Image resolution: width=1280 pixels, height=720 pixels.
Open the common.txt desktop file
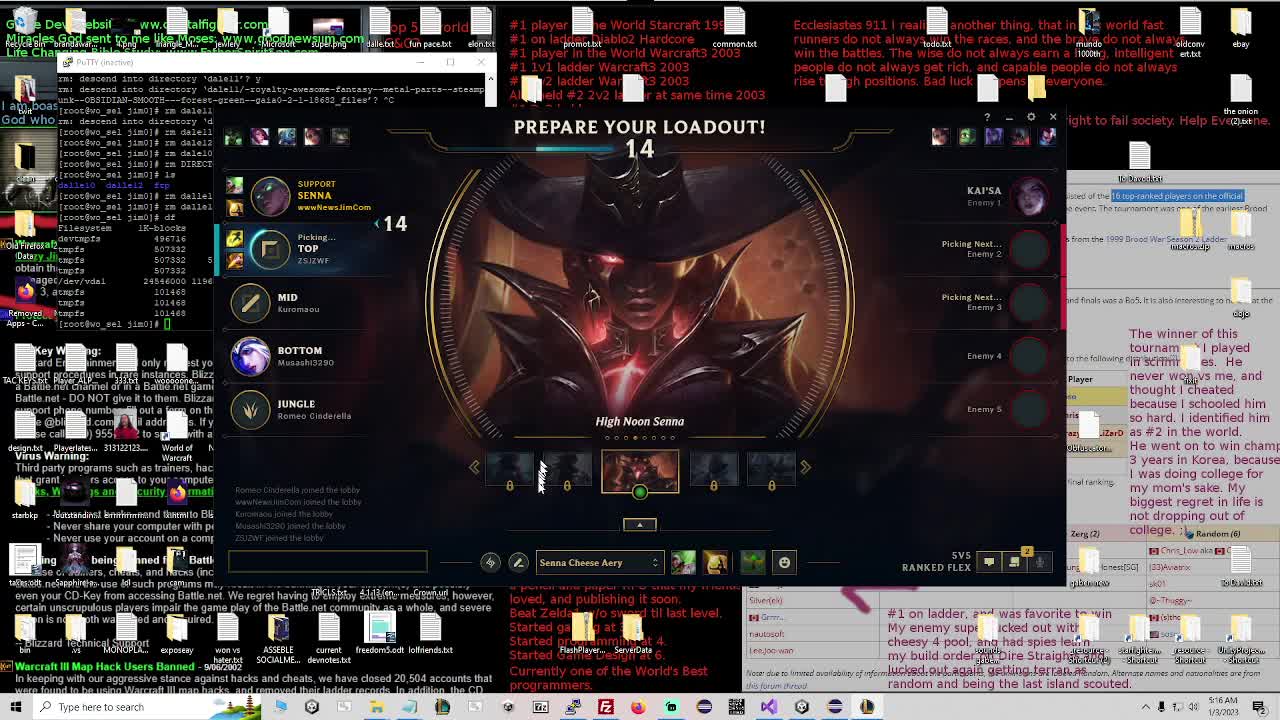click(x=734, y=28)
